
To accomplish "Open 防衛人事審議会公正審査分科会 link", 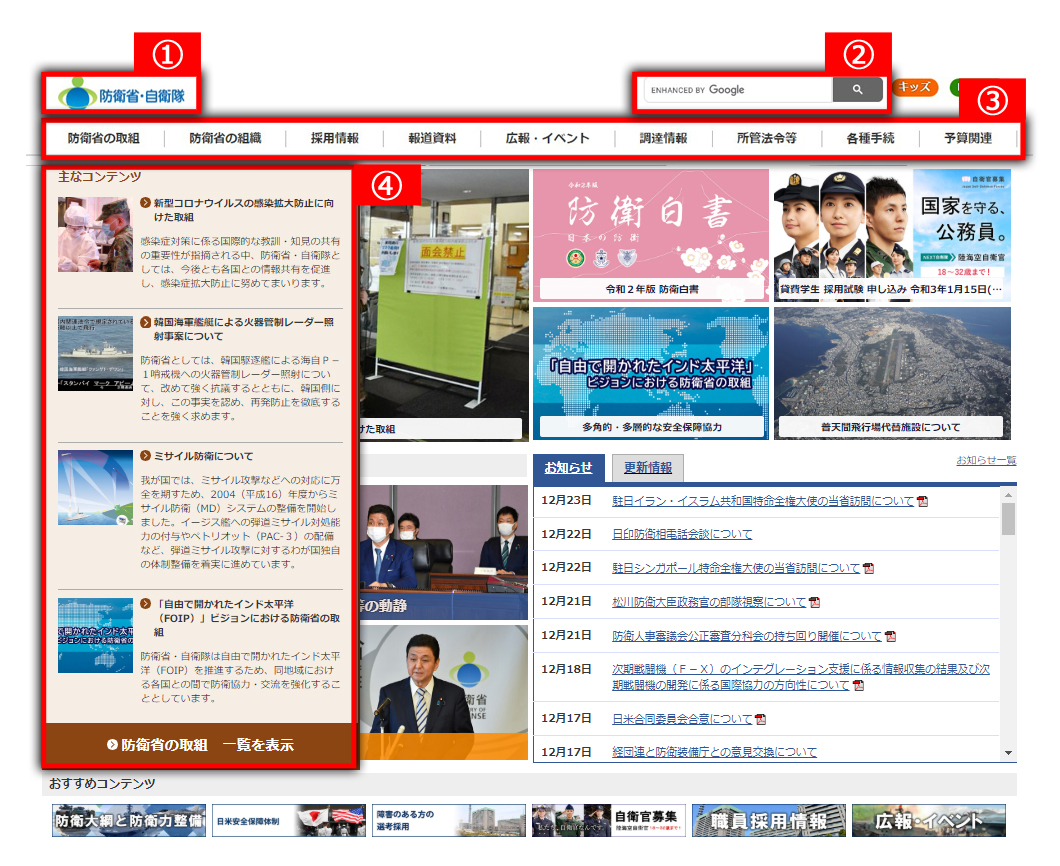I will pyautogui.click(x=747, y=636).
